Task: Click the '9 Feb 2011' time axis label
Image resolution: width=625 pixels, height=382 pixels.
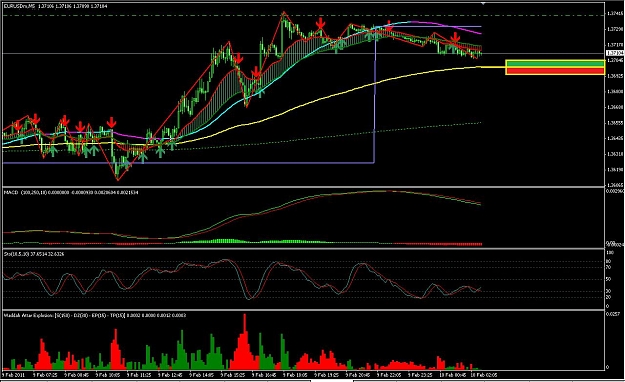Action: point(13,375)
